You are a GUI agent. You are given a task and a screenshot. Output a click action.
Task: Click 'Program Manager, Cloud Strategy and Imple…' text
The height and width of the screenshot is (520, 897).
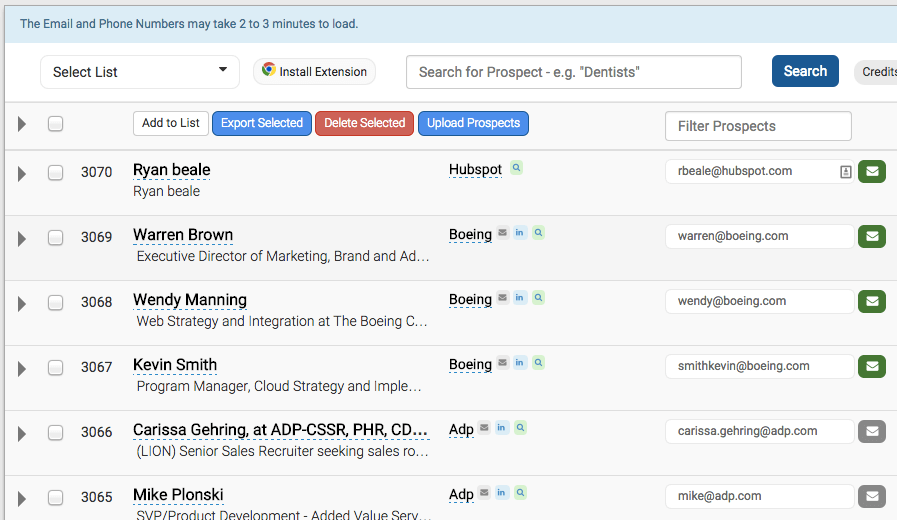pos(279,387)
